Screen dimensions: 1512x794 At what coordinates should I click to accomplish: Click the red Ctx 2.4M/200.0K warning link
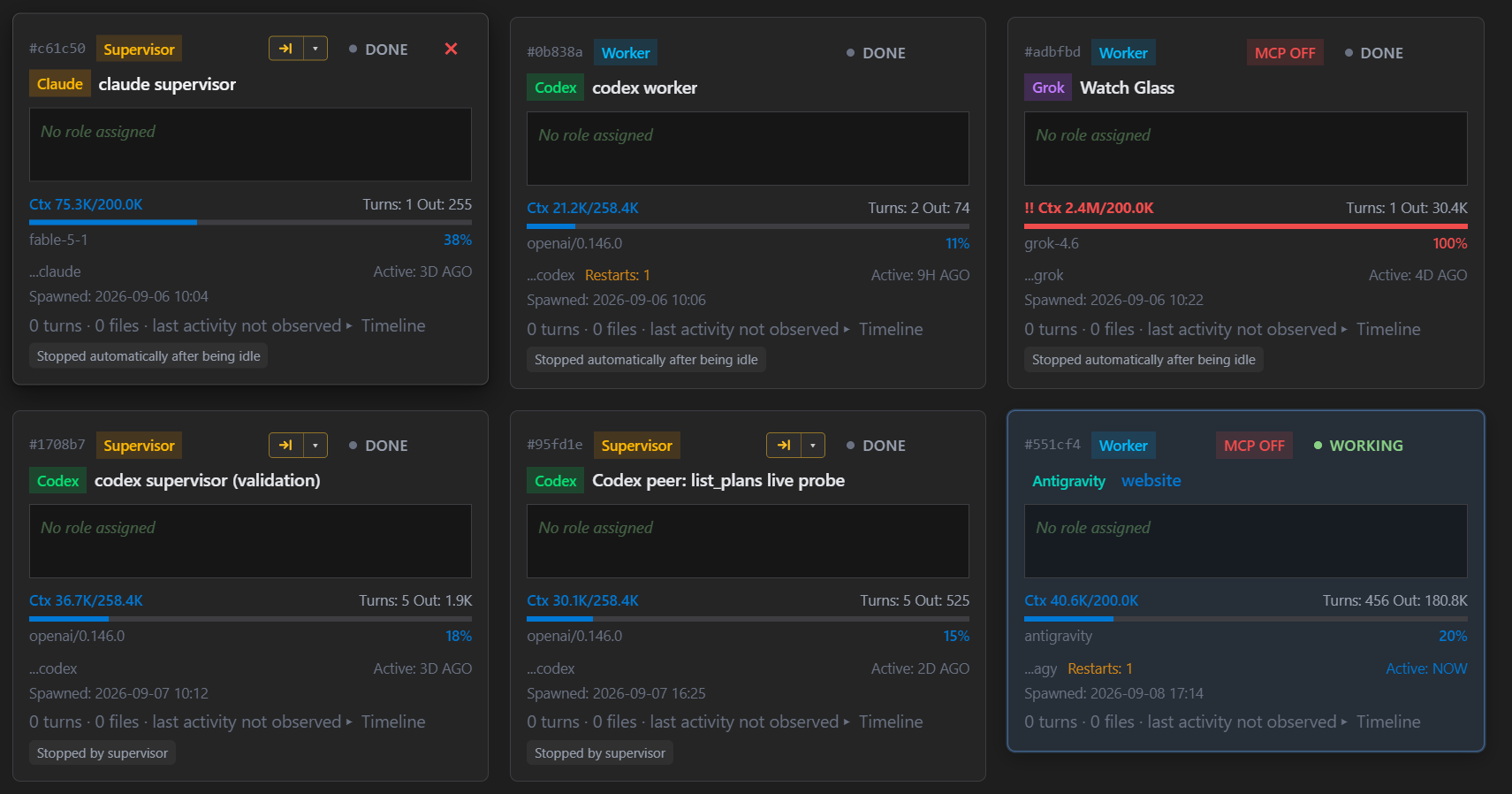click(x=1089, y=208)
